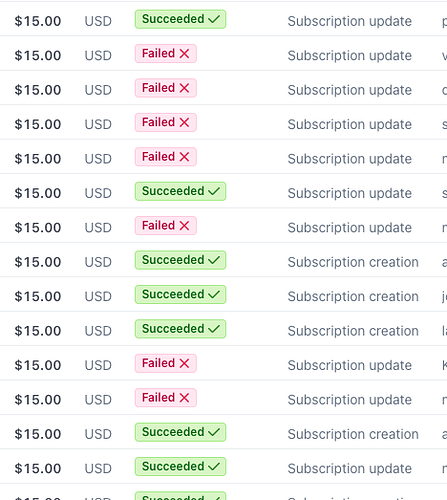Screen dimensions: 447x500
Task: Select the last fully visible Failed badge
Action: [166, 398]
